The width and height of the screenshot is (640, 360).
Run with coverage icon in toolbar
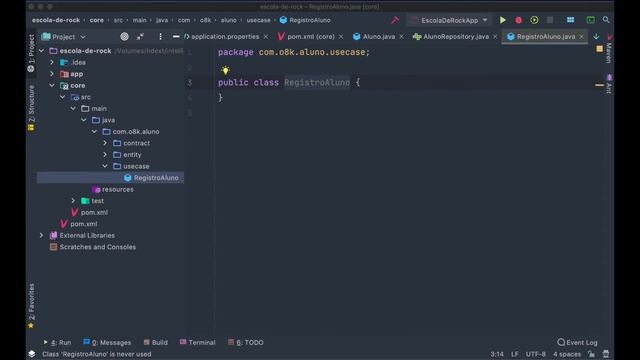click(534, 20)
